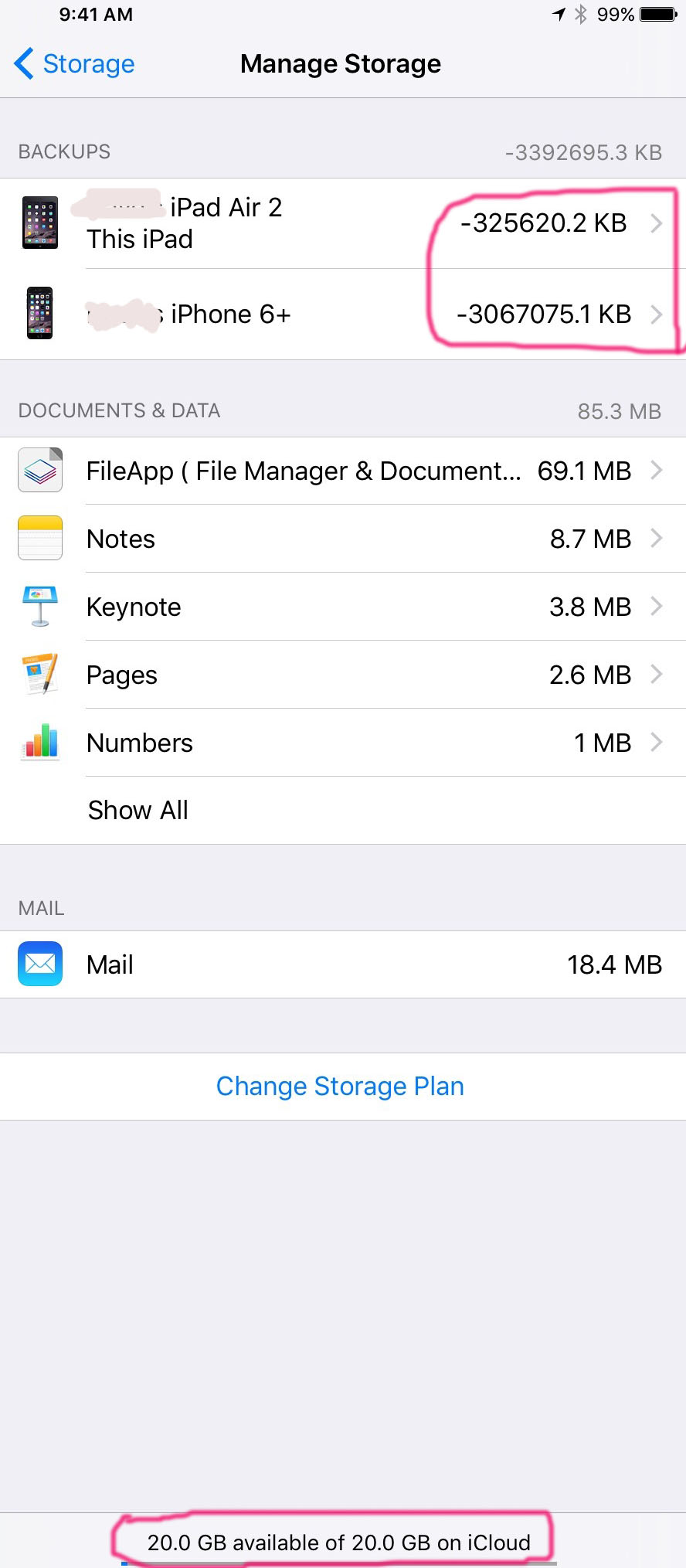Tap the Notes app icon
Image resolution: width=686 pixels, height=1568 pixels.
[40, 538]
